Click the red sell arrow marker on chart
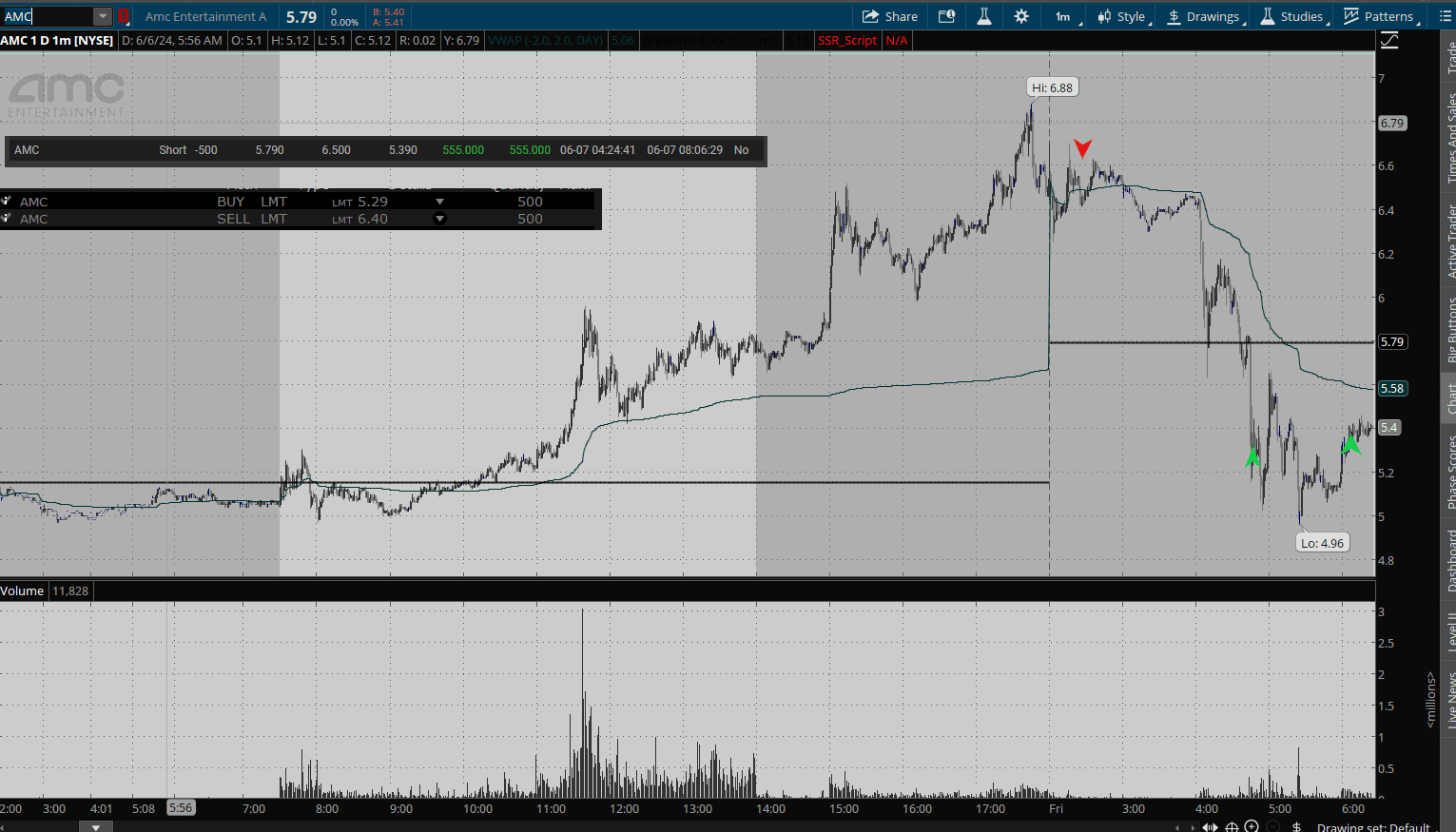 tap(1082, 147)
